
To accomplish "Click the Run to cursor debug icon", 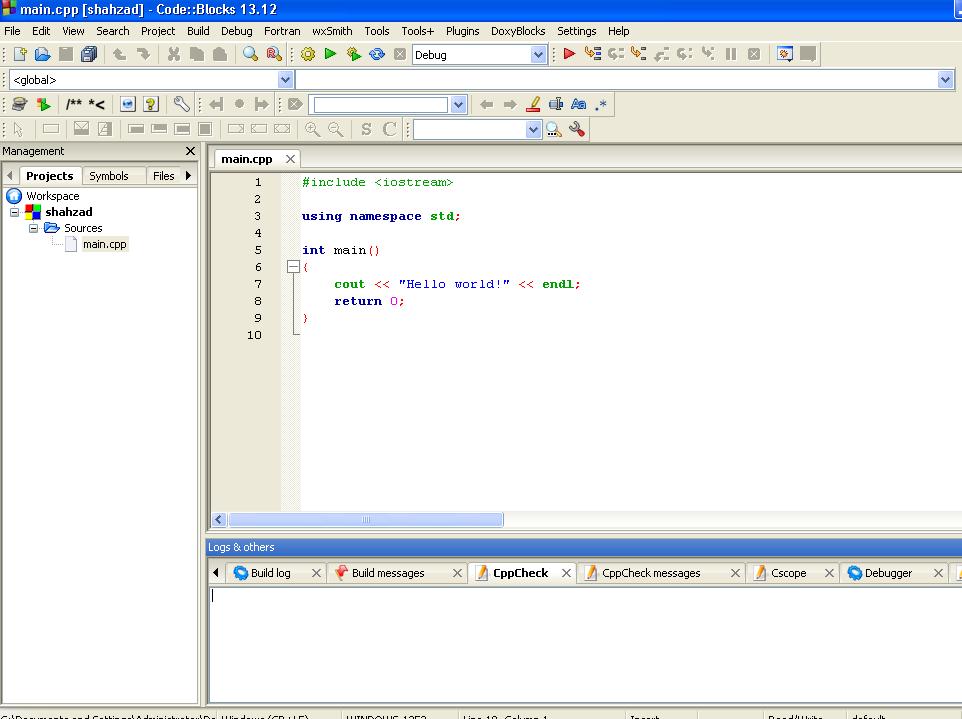I will click(593, 54).
